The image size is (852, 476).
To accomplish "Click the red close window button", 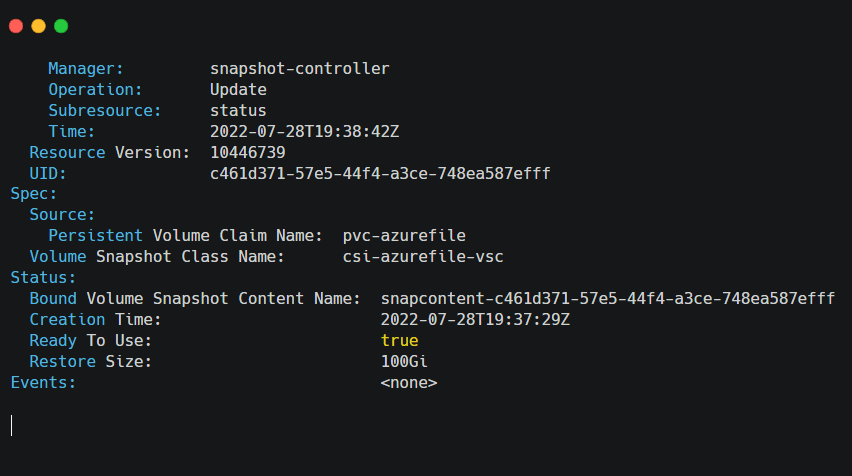I will pyautogui.click(x=16, y=26).
